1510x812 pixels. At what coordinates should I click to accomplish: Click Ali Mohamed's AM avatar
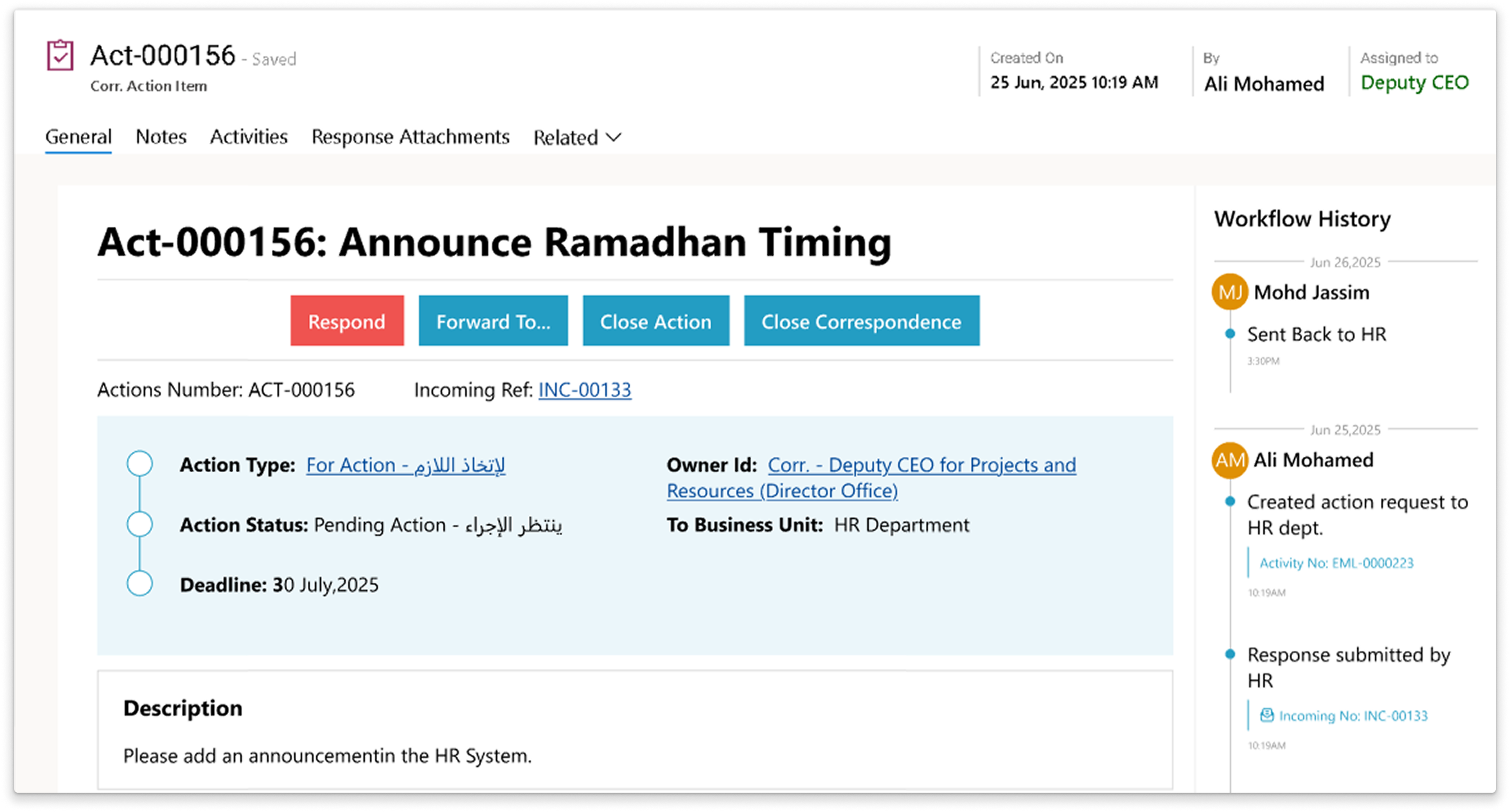tap(1229, 460)
